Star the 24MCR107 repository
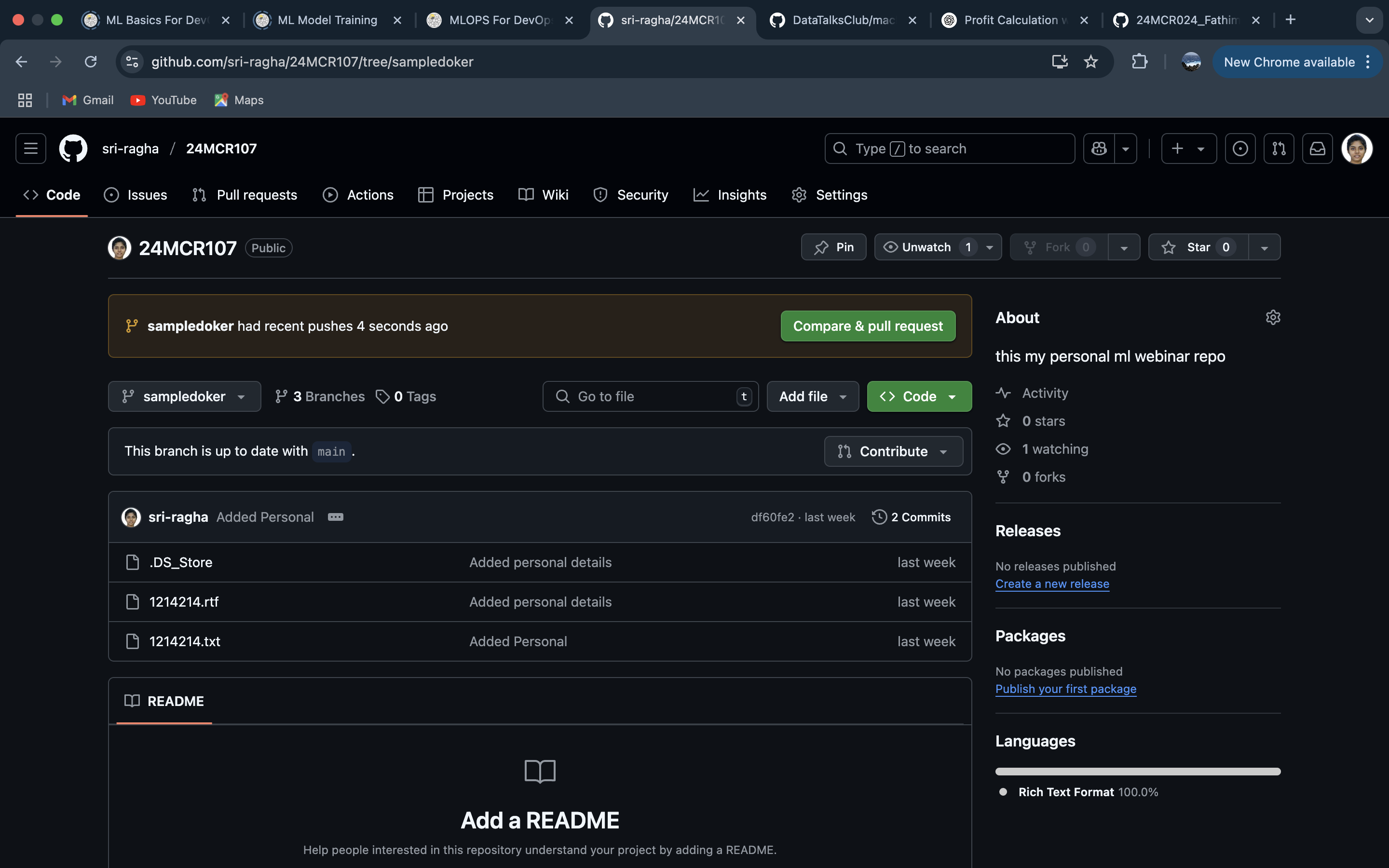This screenshot has height=868, width=1389. click(x=1198, y=247)
